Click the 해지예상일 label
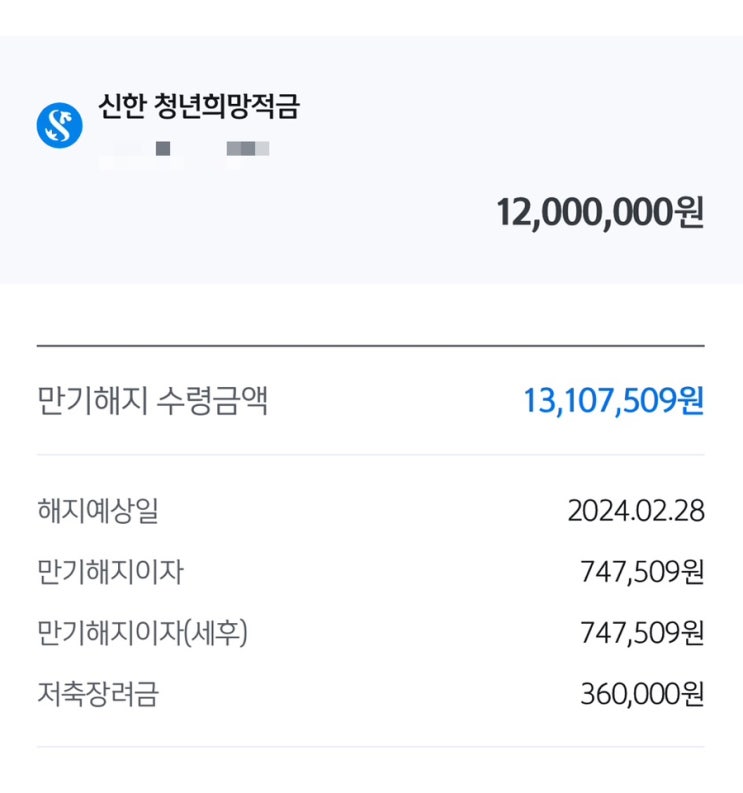The height and width of the screenshot is (793, 743). (97, 512)
